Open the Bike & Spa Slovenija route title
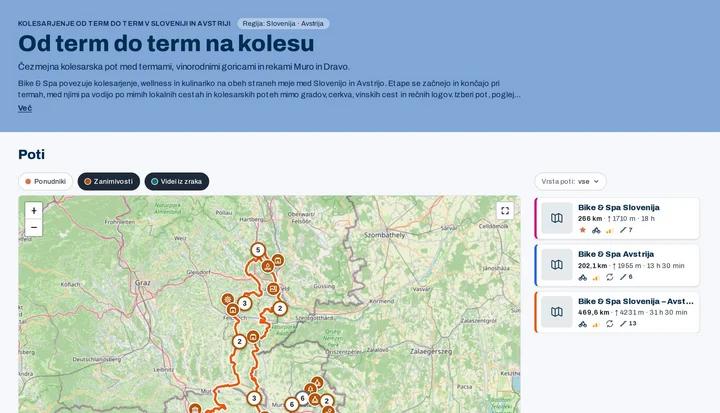The width and height of the screenshot is (720, 413). [619, 208]
